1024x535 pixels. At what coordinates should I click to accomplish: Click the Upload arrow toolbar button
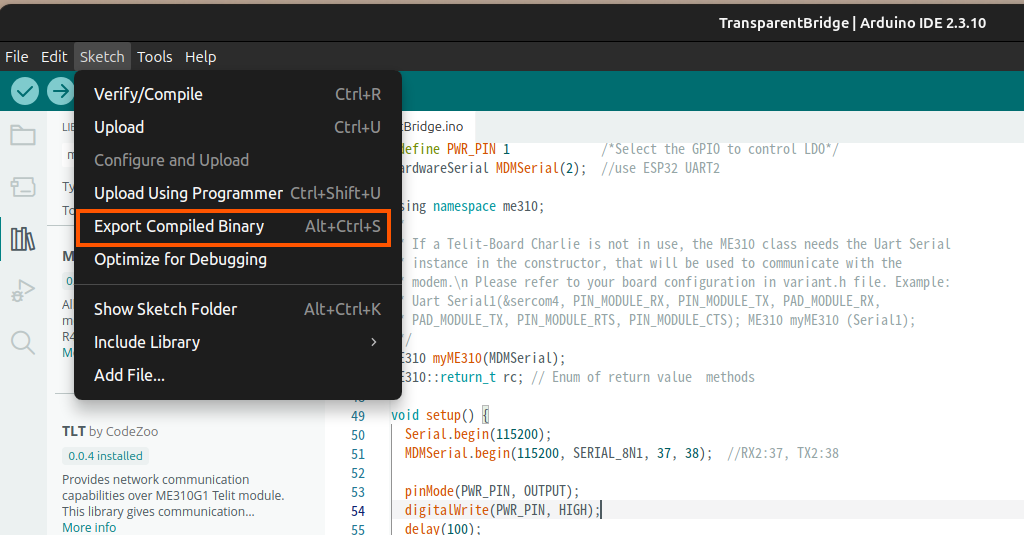pos(60,91)
